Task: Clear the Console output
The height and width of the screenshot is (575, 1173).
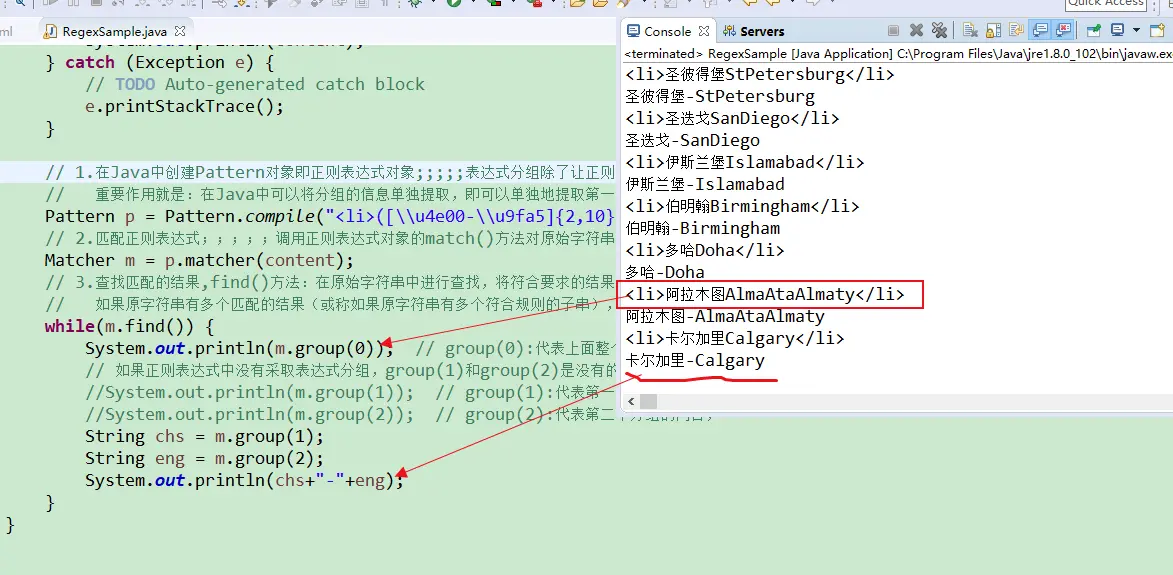Action: pos(971,31)
